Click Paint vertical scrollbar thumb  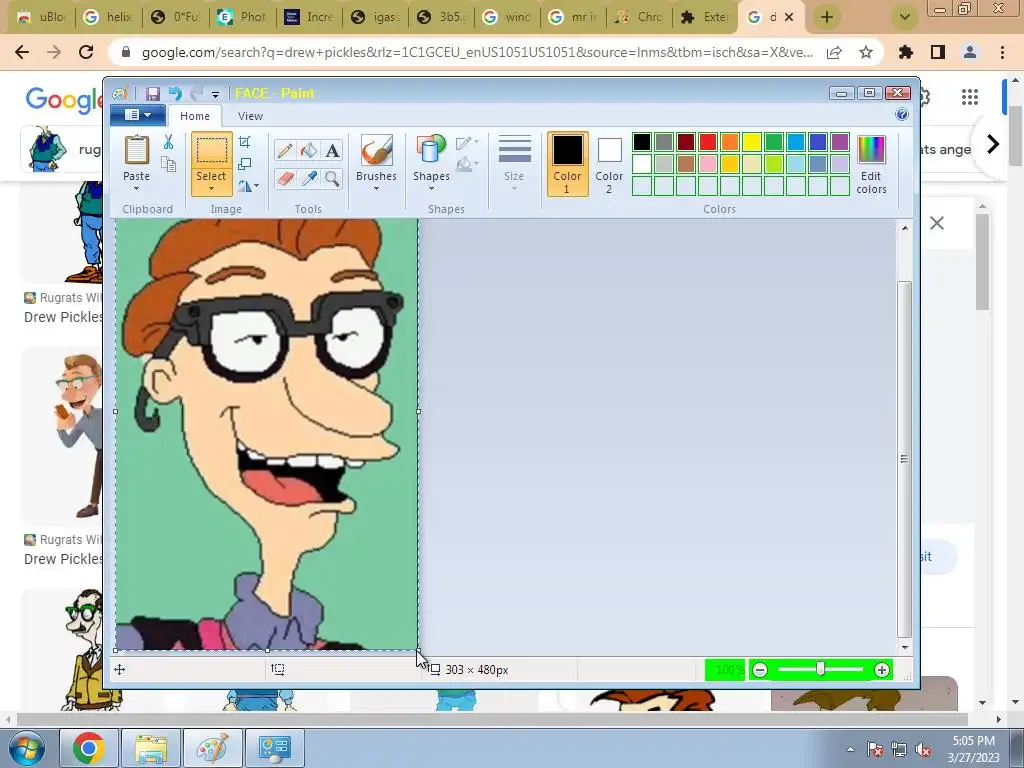(904, 459)
